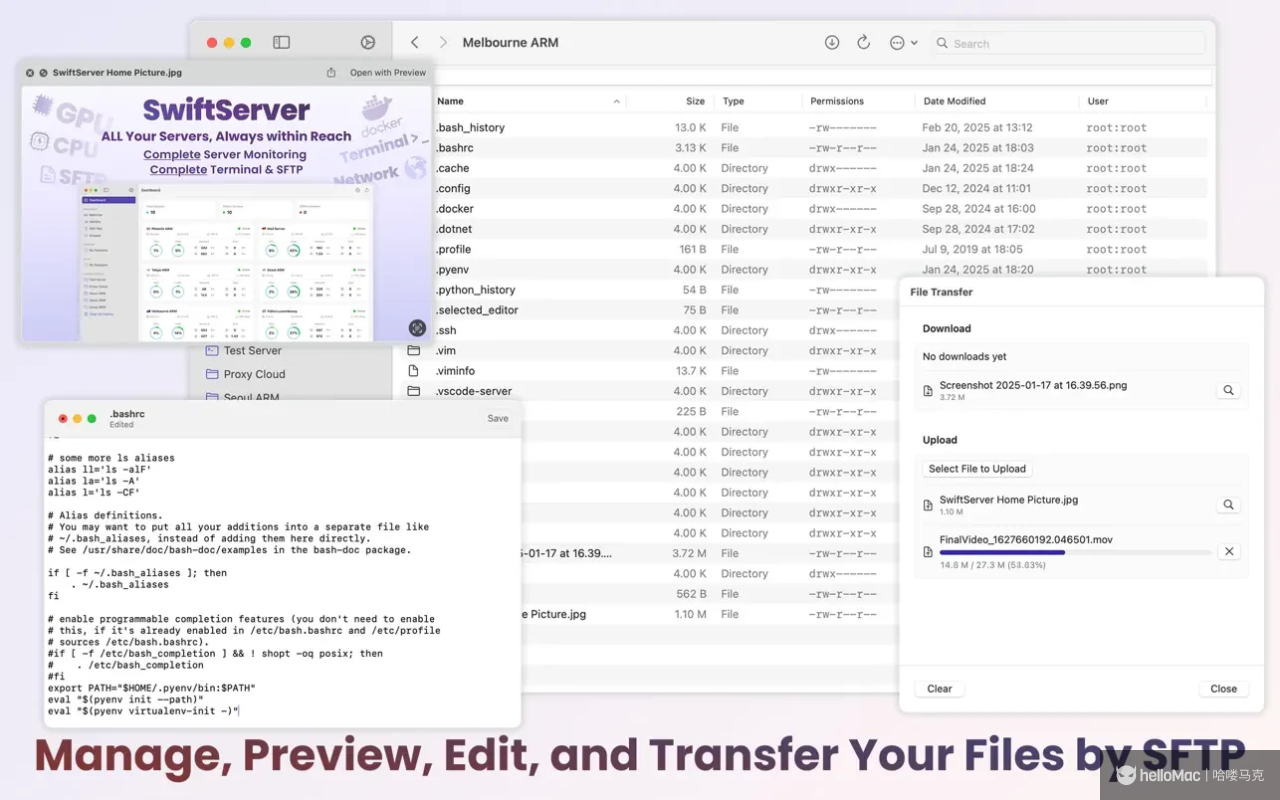Refresh the Melbourne ARM directory listing
1280x800 pixels.
click(x=863, y=43)
